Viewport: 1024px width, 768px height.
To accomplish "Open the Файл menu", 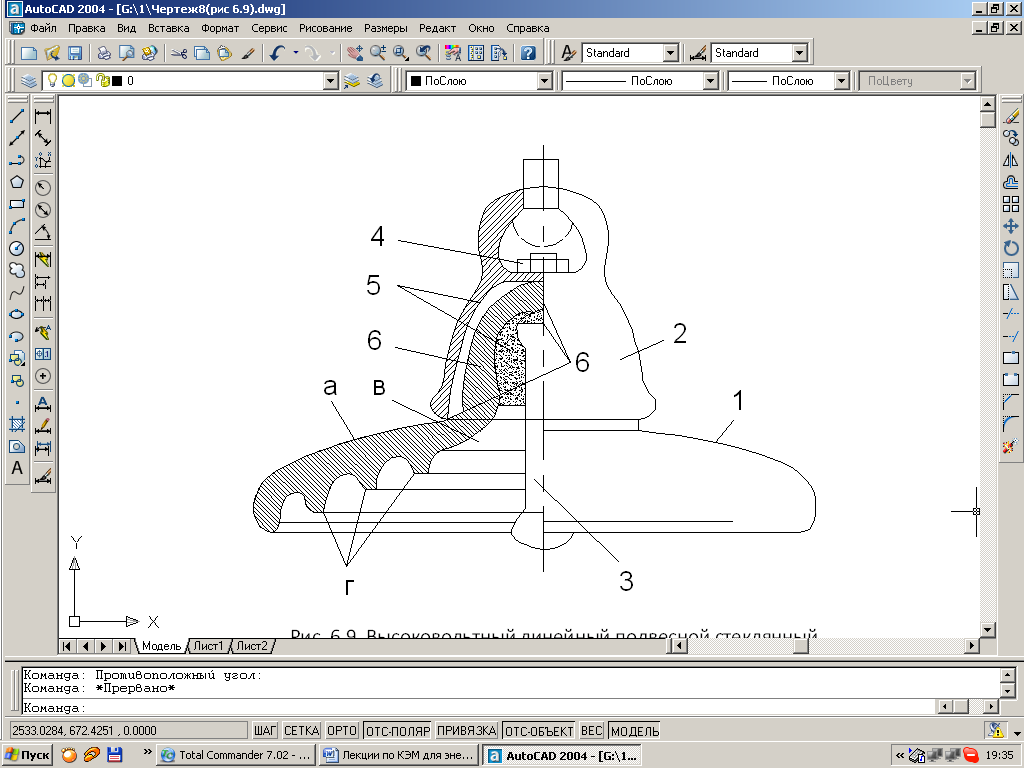I will pos(44,28).
